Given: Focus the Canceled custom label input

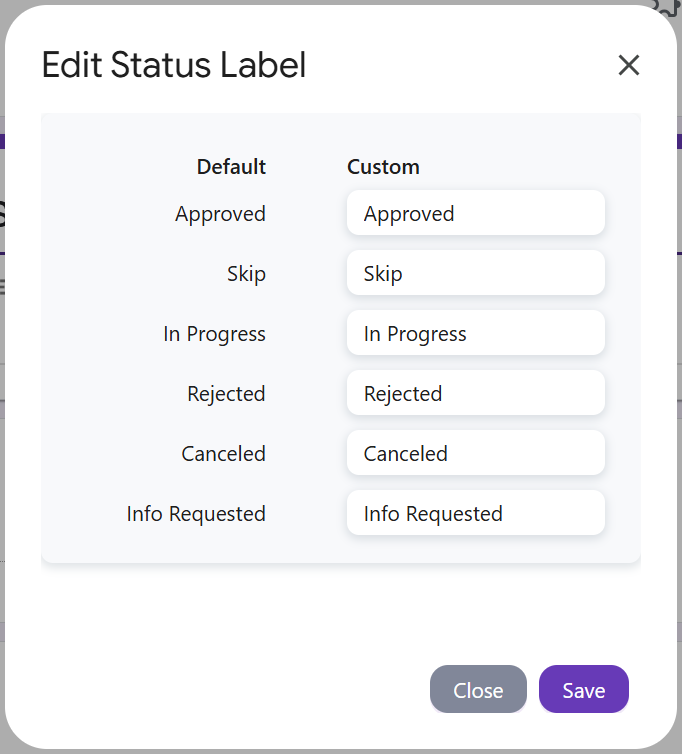Looking at the screenshot, I should (476, 453).
